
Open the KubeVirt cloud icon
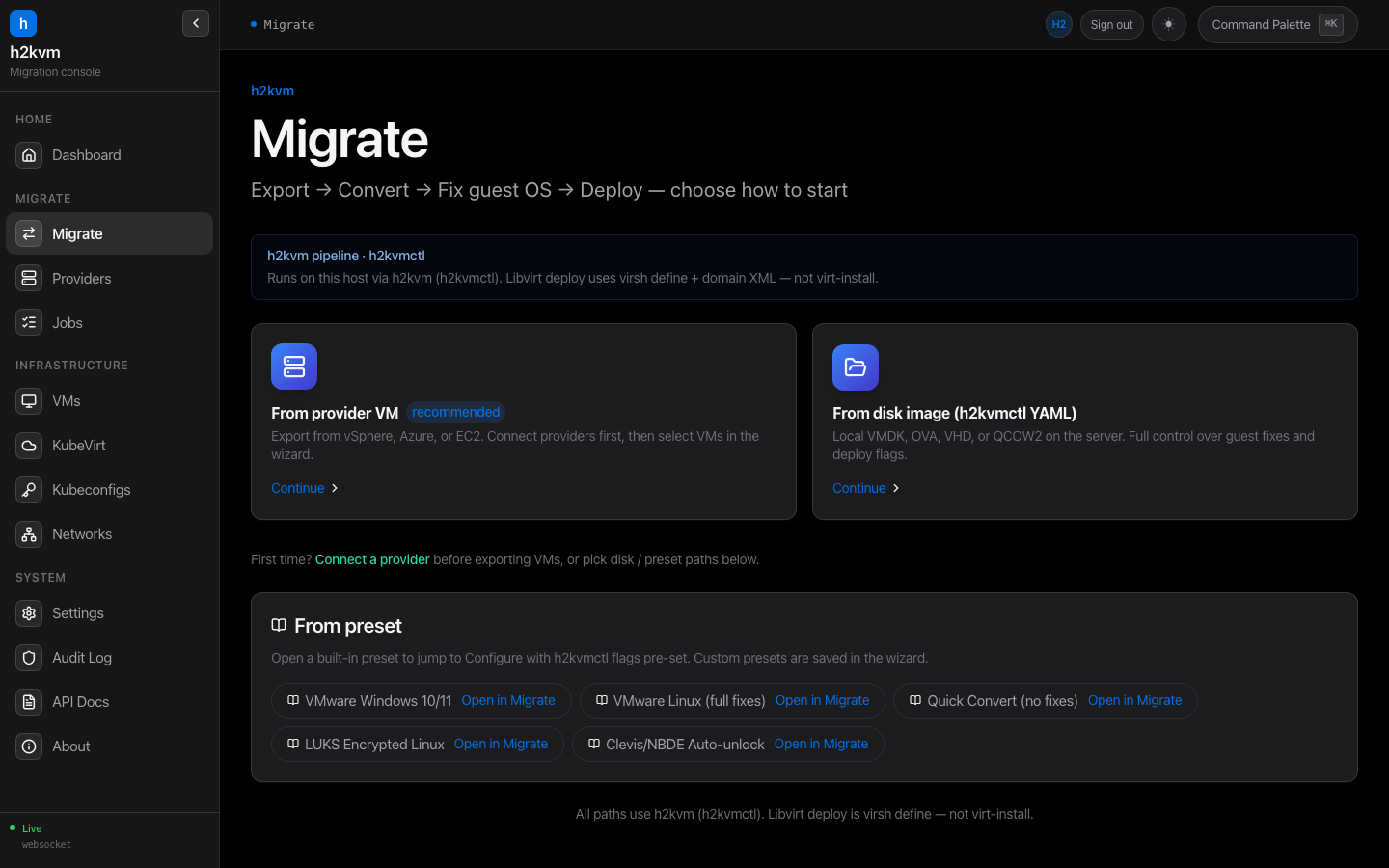click(29, 446)
